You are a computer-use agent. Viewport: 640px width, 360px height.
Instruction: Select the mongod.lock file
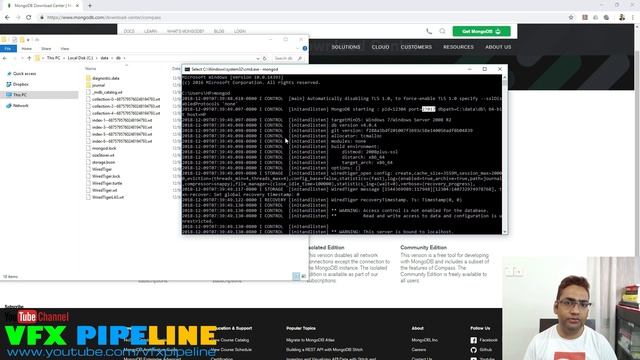point(104,148)
